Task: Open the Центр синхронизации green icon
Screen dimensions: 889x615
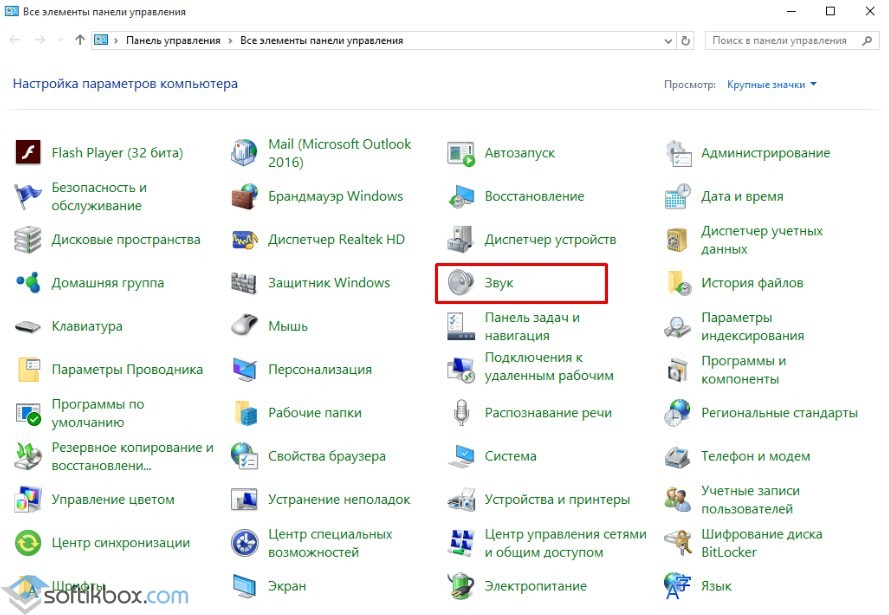Action: tap(28, 542)
